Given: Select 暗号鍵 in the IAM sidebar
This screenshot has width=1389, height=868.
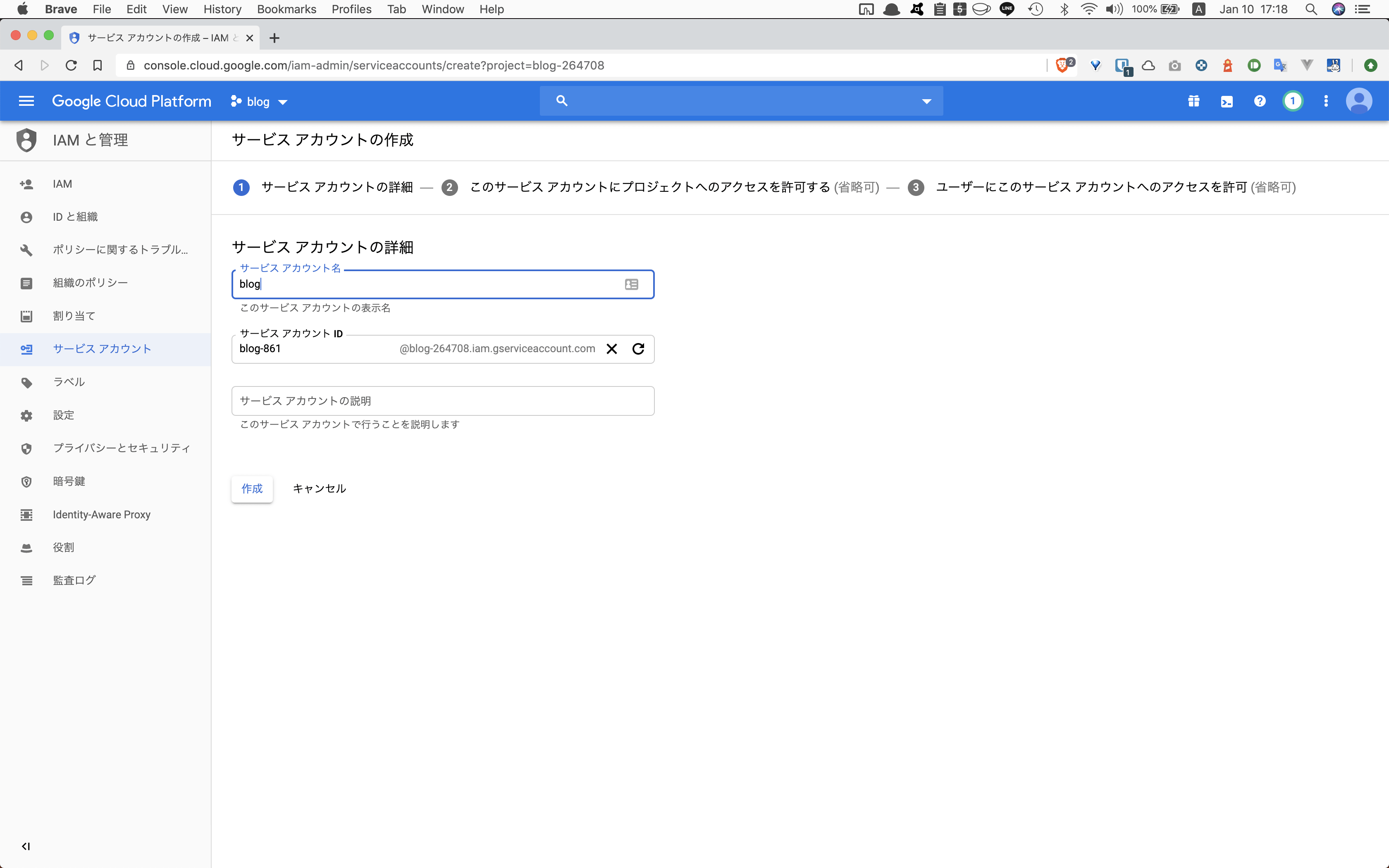Looking at the screenshot, I should pos(69,481).
